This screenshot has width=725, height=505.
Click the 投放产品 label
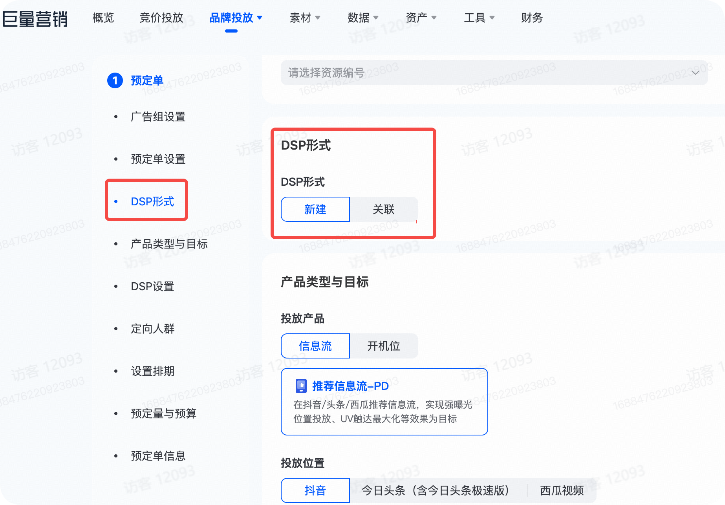[x=302, y=318]
